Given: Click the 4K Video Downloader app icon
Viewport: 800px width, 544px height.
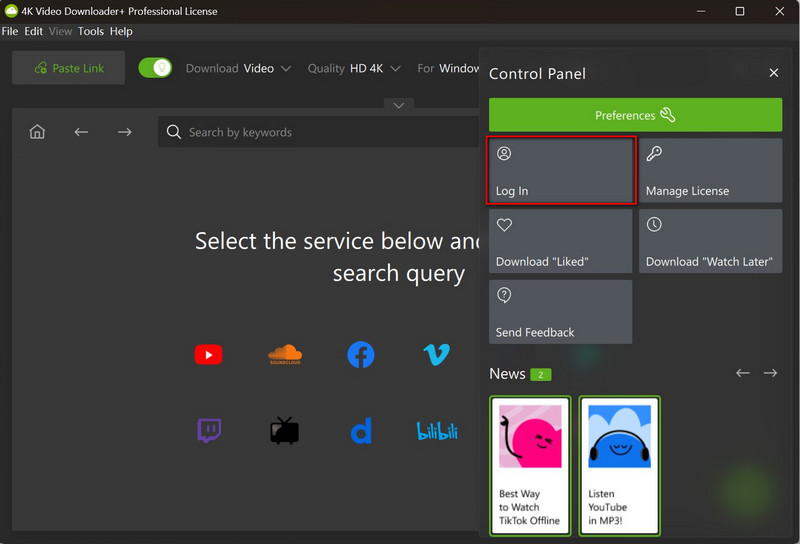Looking at the screenshot, I should tap(11, 11).
